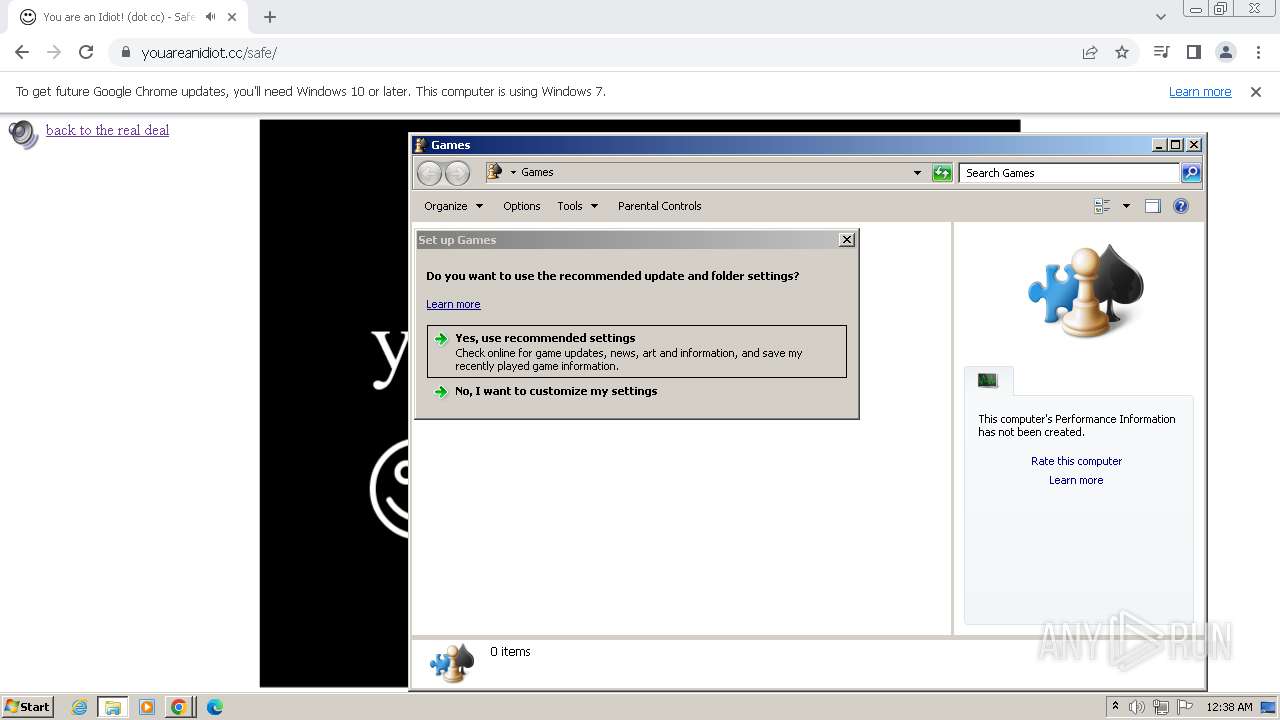The width and height of the screenshot is (1280, 720).
Task: Open Microsoft Edge from taskbar
Action: coord(214,707)
